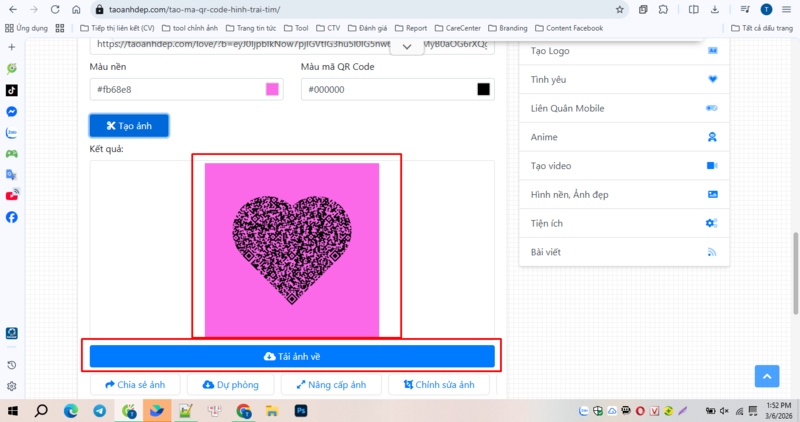Click the heart QR code result image
This screenshot has height=422, width=800.
click(x=292, y=250)
